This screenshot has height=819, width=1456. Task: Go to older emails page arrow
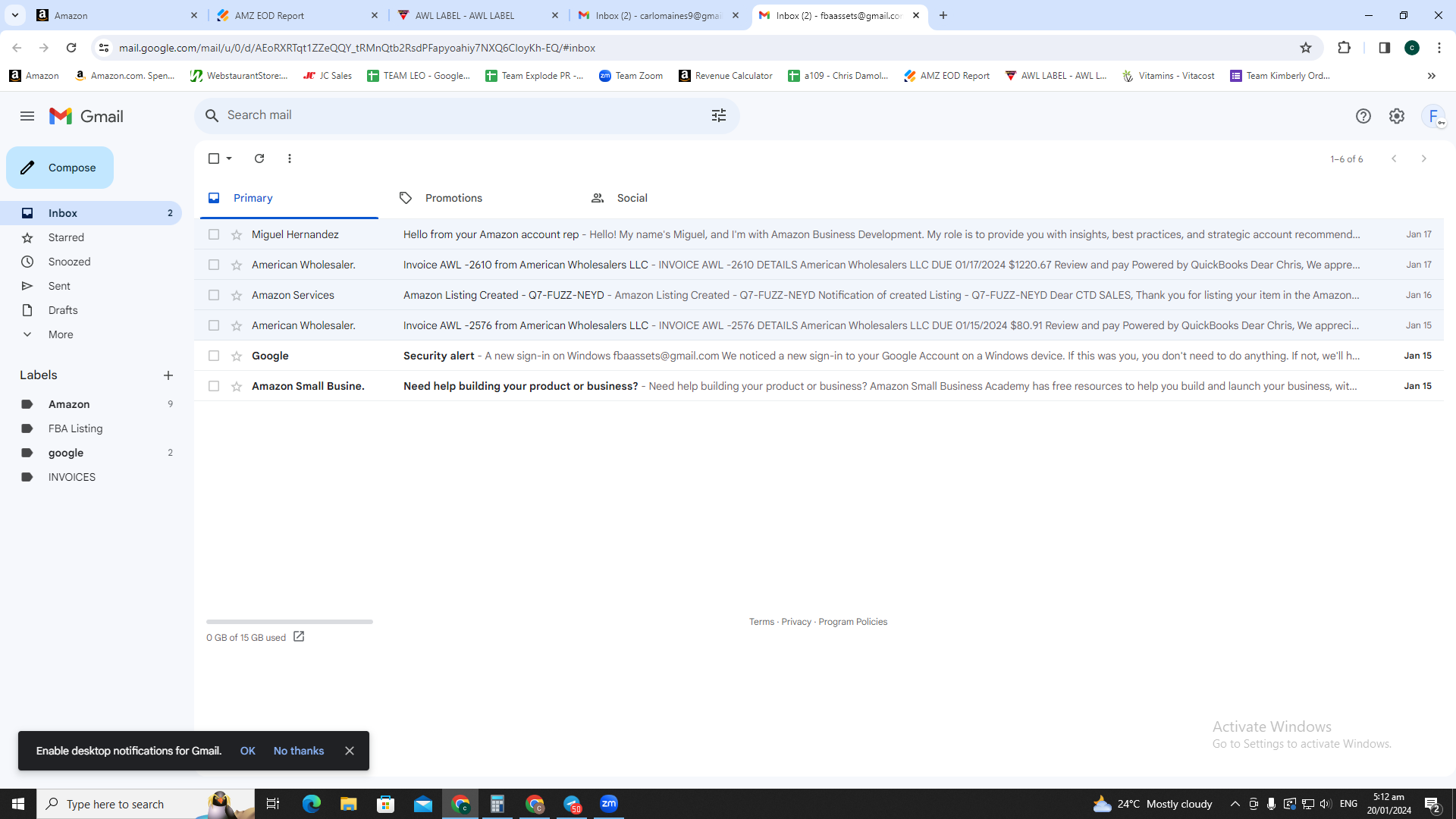pos(1423,158)
